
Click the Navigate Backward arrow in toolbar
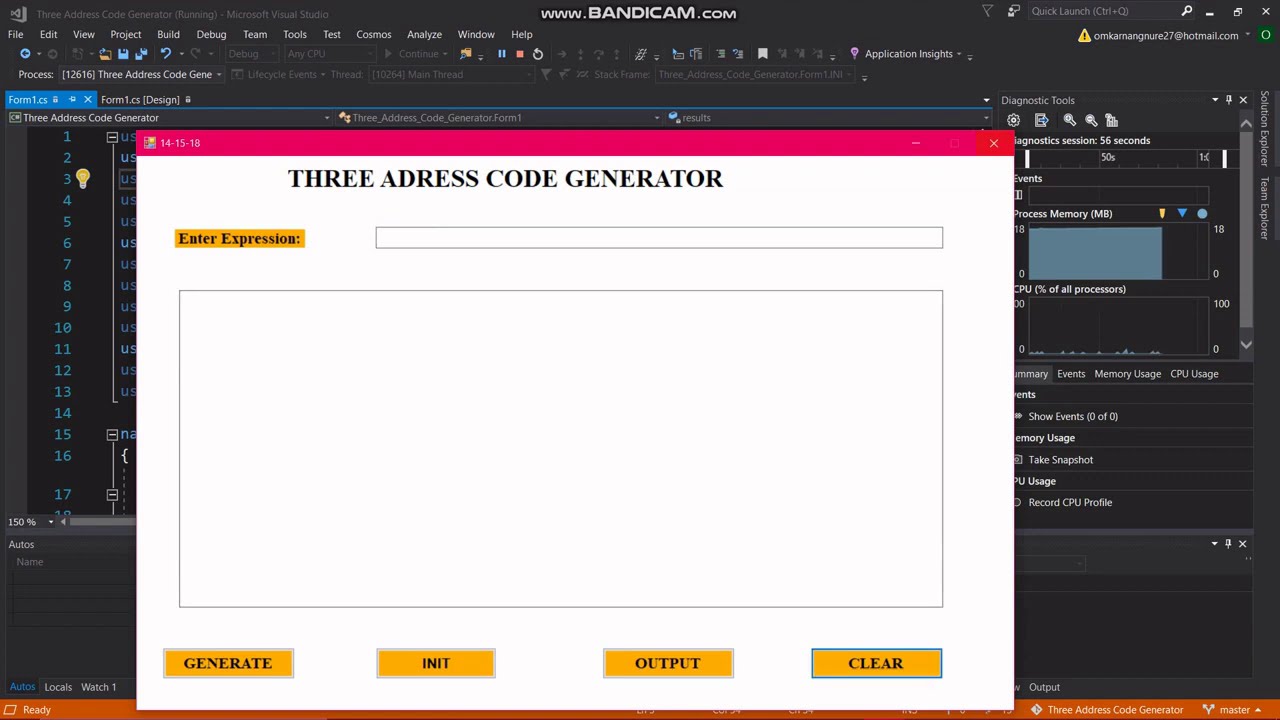coord(25,54)
